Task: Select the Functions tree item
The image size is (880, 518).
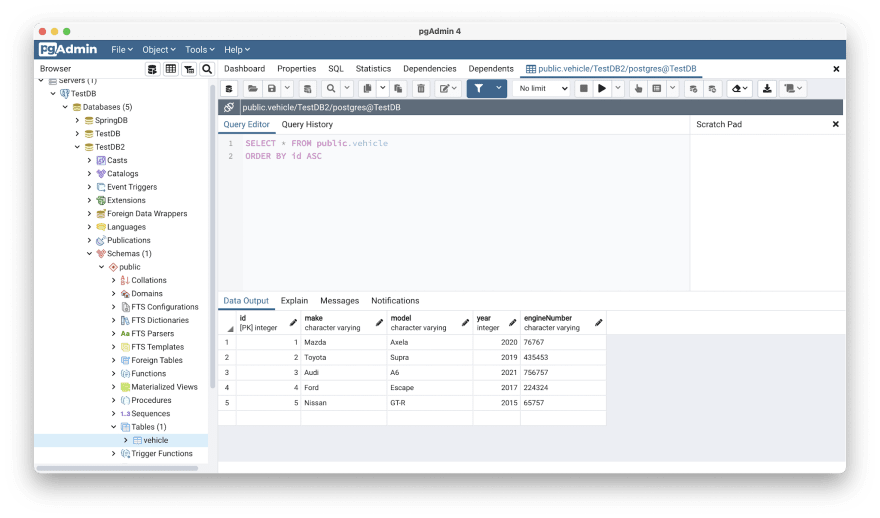Action: pos(148,374)
